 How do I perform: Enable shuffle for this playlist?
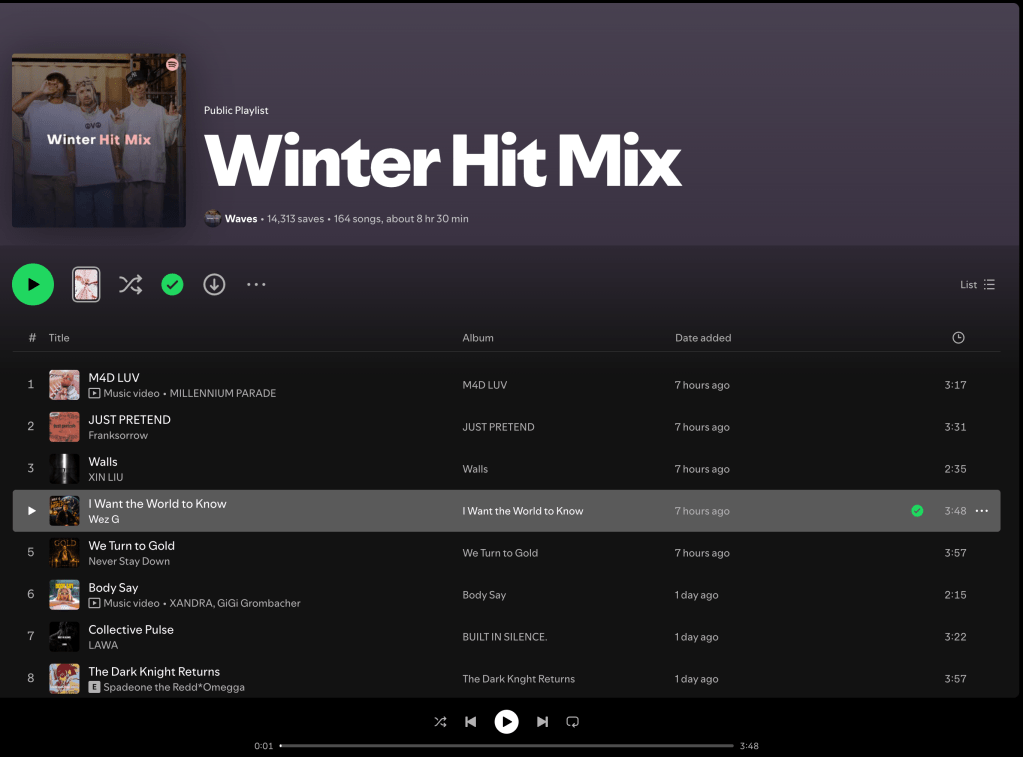pos(130,285)
